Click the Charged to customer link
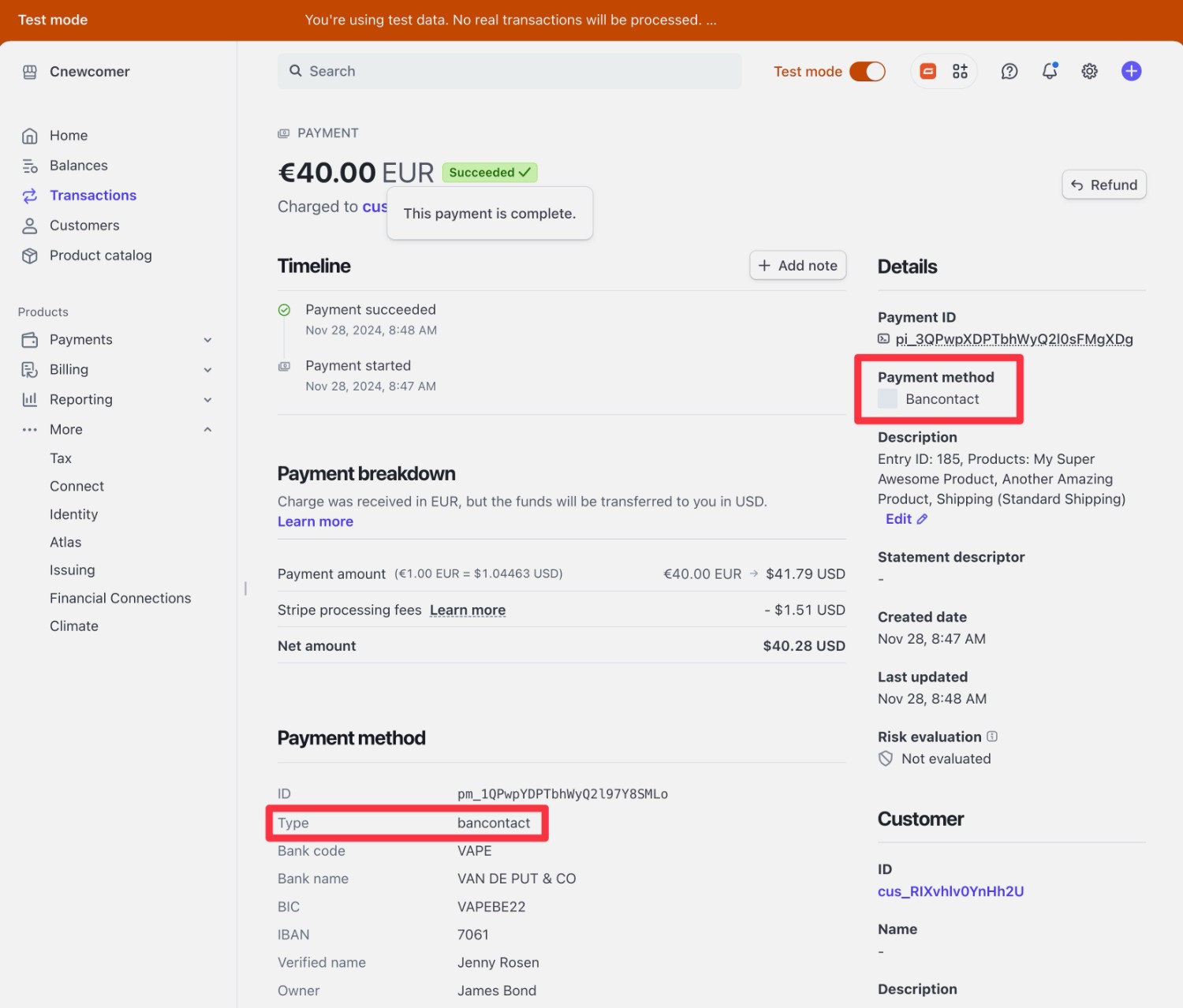Screen dimensions: 1183x1008 [x=375, y=207]
